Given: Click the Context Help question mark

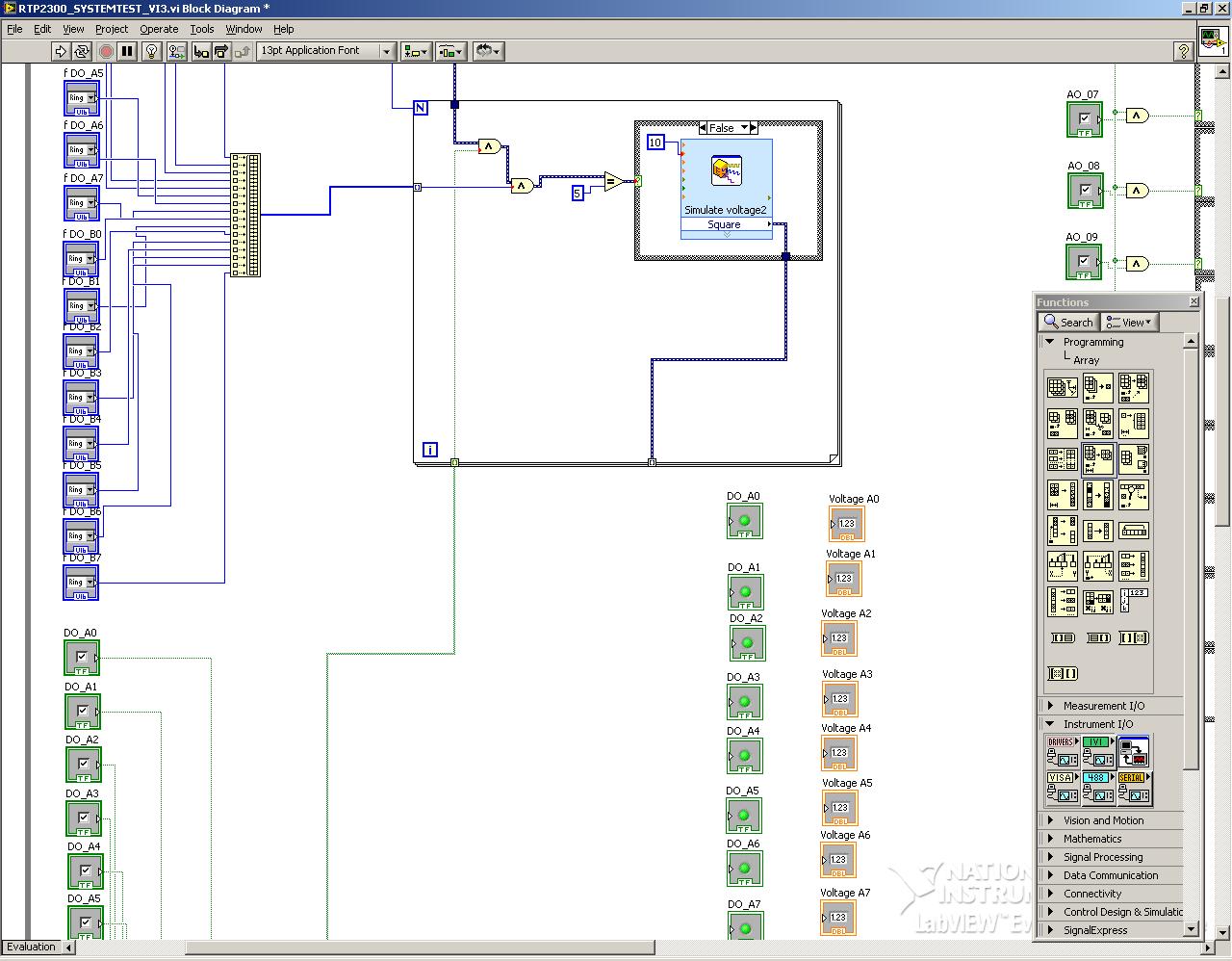Looking at the screenshot, I should (1184, 52).
